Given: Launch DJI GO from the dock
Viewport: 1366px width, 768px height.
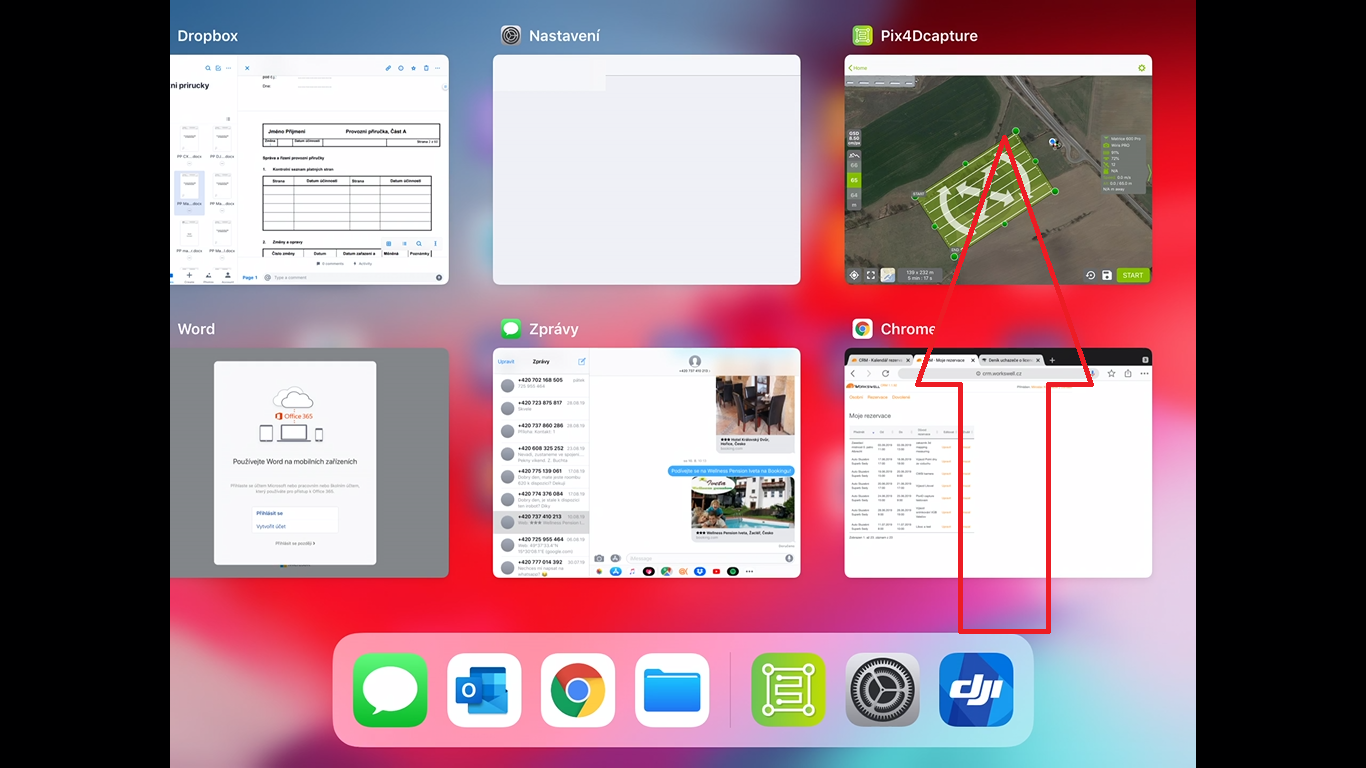Looking at the screenshot, I should 976,690.
